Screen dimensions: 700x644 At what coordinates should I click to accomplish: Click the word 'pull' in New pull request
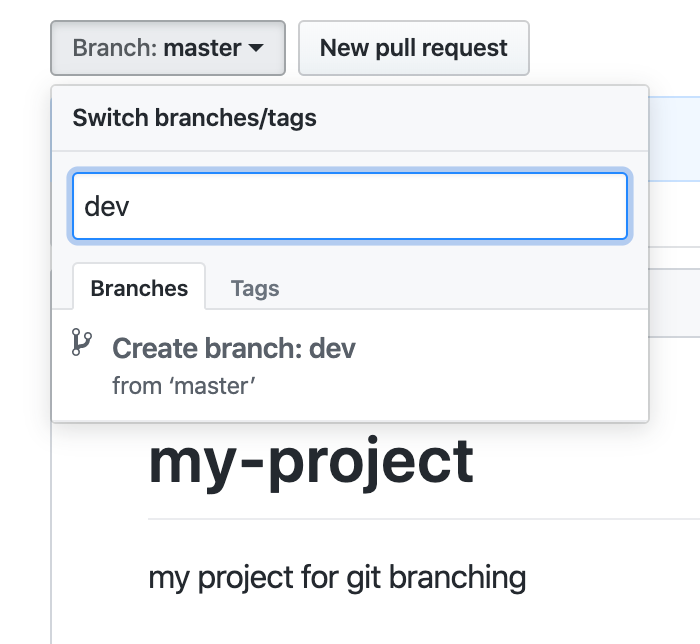pos(415,48)
